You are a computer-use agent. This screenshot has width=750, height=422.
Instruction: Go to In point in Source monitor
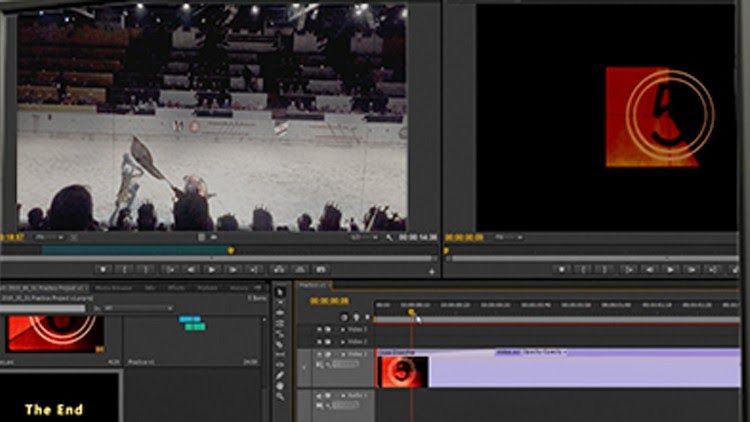pyautogui.click(x=169, y=270)
